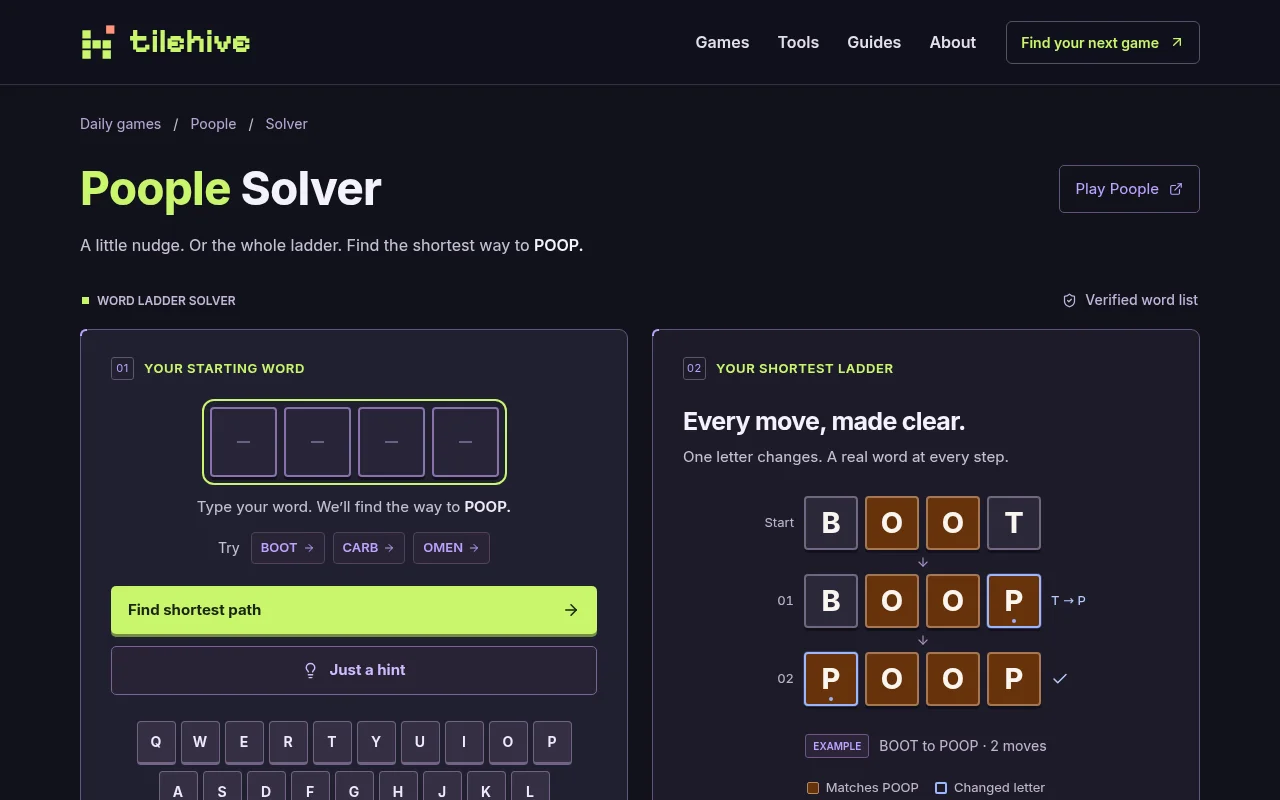1280x800 pixels.
Task: Click the Verified word list text
Action: 1141,300
